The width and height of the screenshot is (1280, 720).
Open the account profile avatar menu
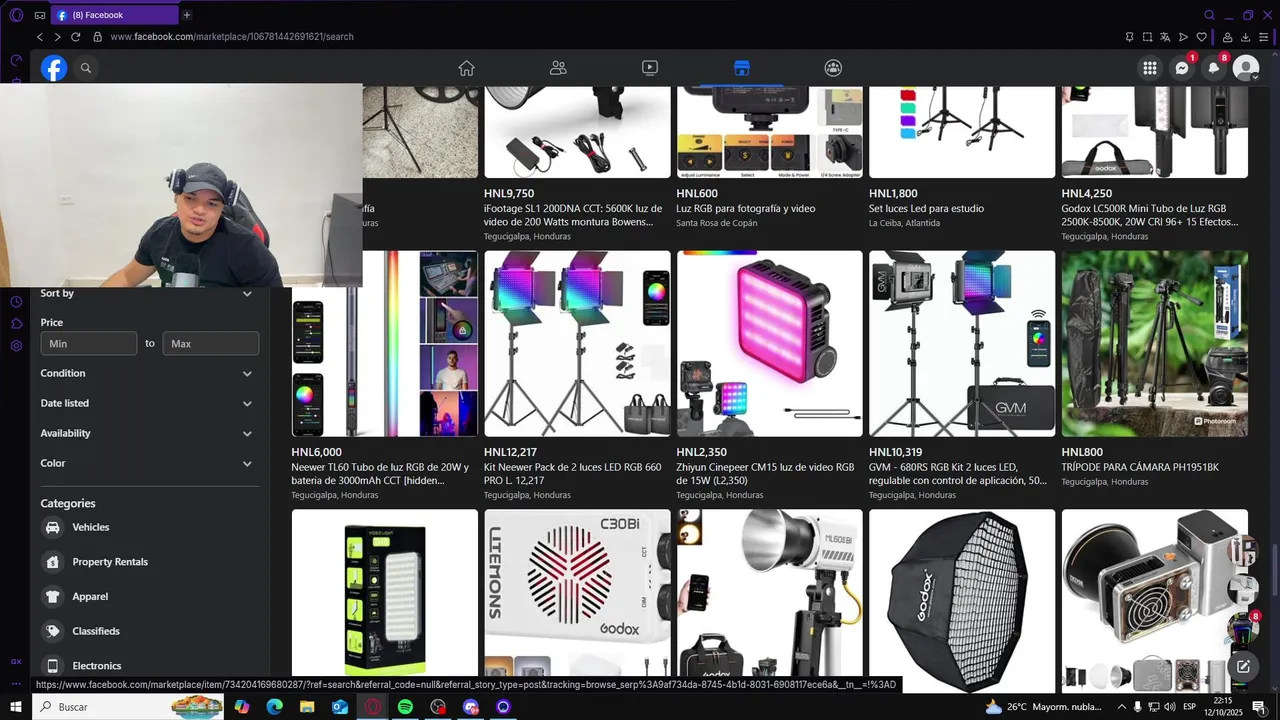point(1246,68)
